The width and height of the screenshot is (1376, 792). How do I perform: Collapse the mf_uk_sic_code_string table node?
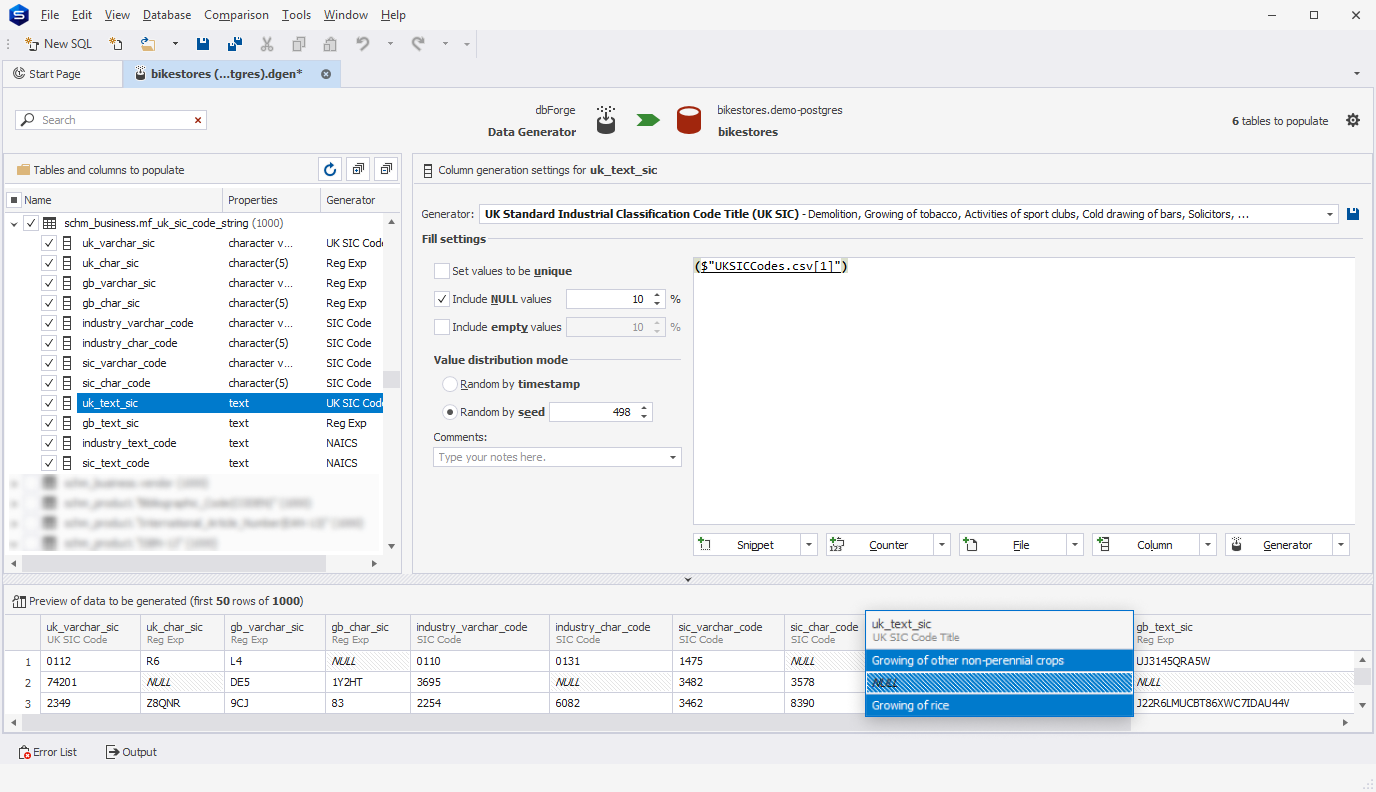[x=14, y=224]
